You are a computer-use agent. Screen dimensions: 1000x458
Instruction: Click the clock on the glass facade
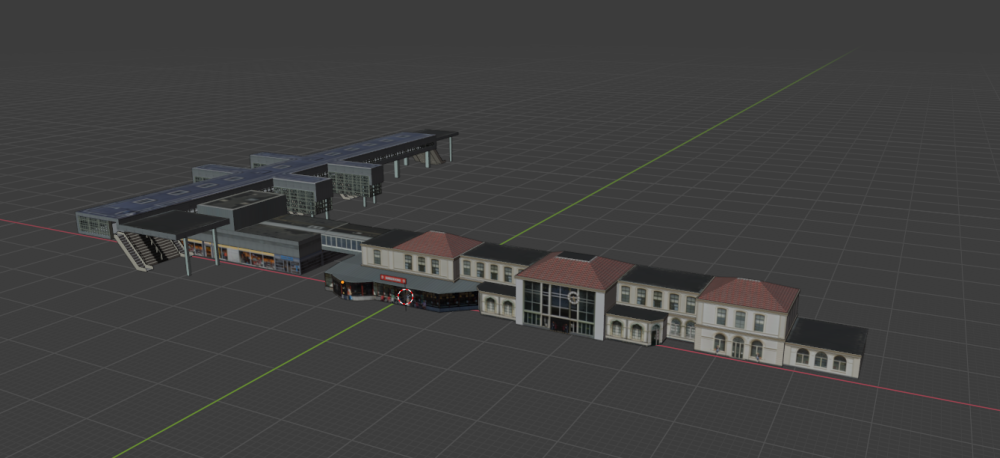572,297
